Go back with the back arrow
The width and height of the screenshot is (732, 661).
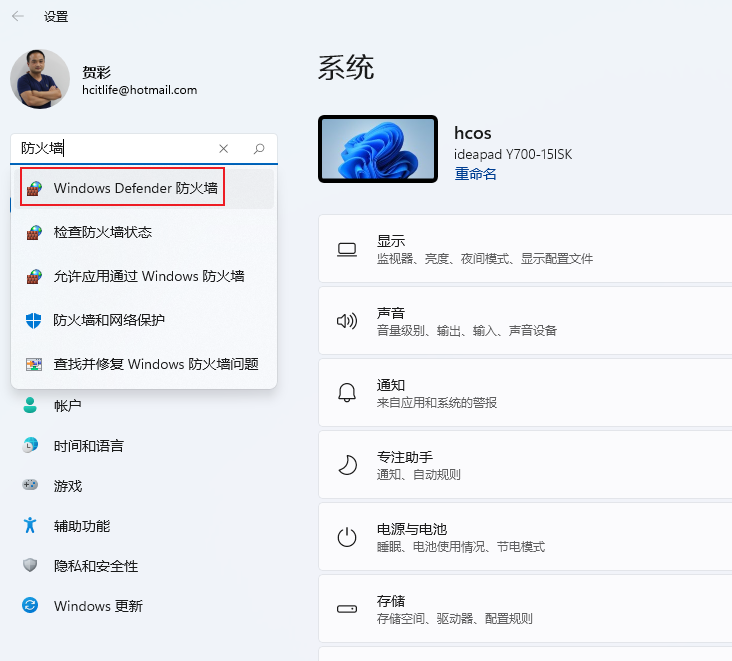[18, 16]
